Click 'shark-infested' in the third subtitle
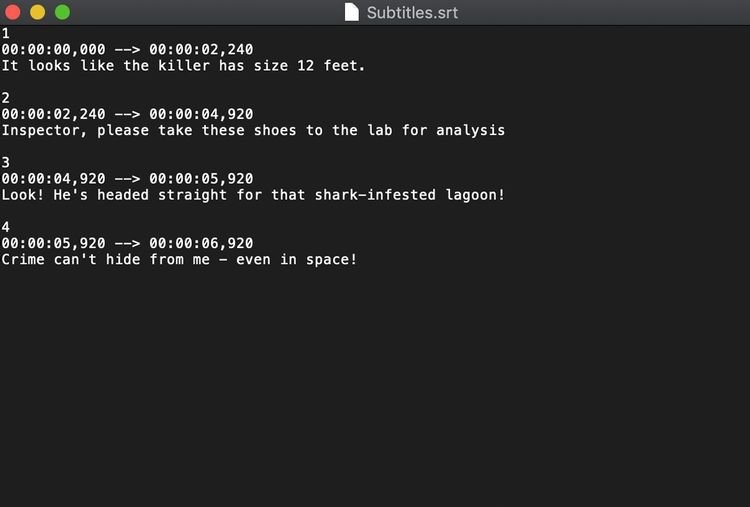Viewport: 750px width, 507px height. (375, 195)
